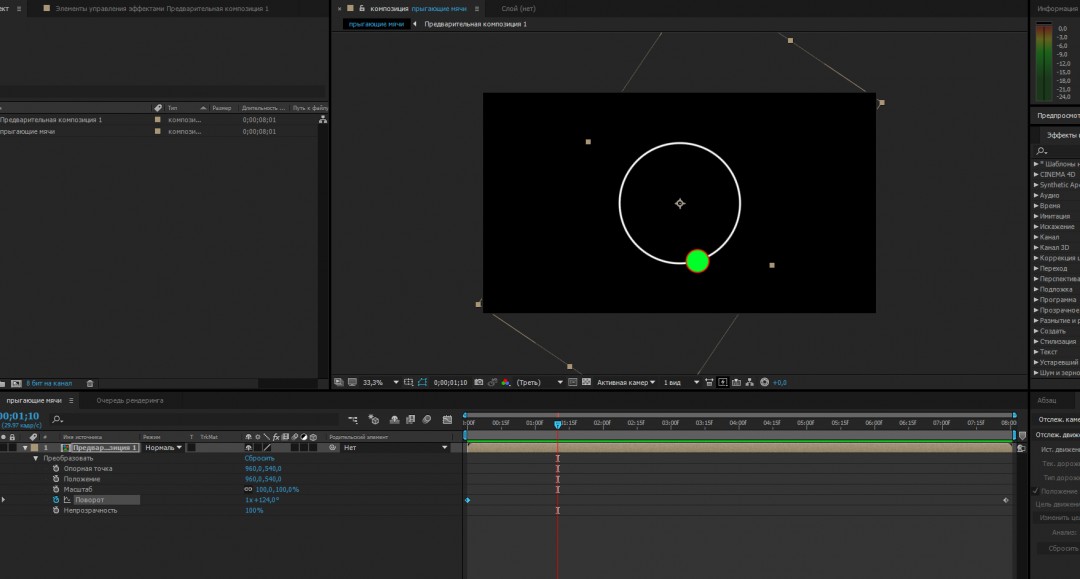Toggle the Непрозрачность opacity stopwatch
Viewport: 1080px width, 579px height.
pyautogui.click(x=56, y=511)
